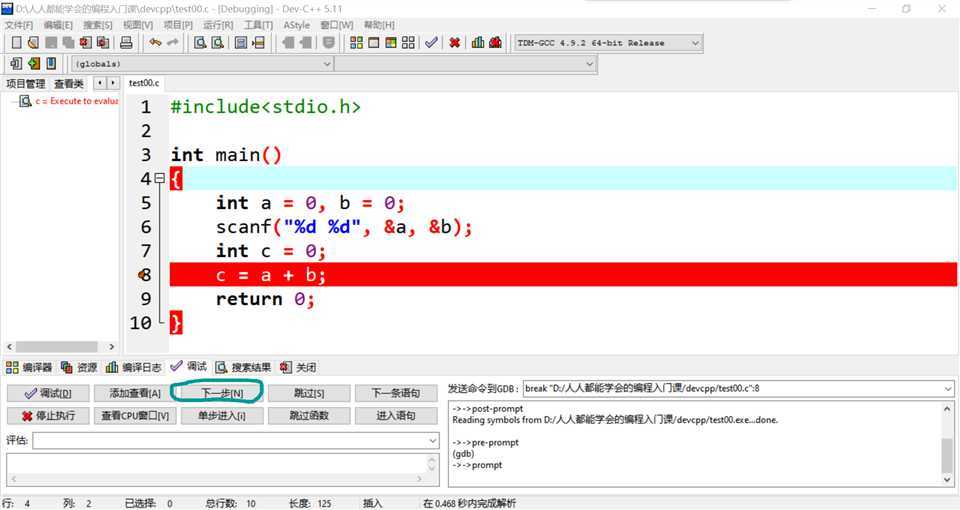
Task: Click the right tab-scroll arrow in side panel
Action: pyautogui.click(x=113, y=83)
